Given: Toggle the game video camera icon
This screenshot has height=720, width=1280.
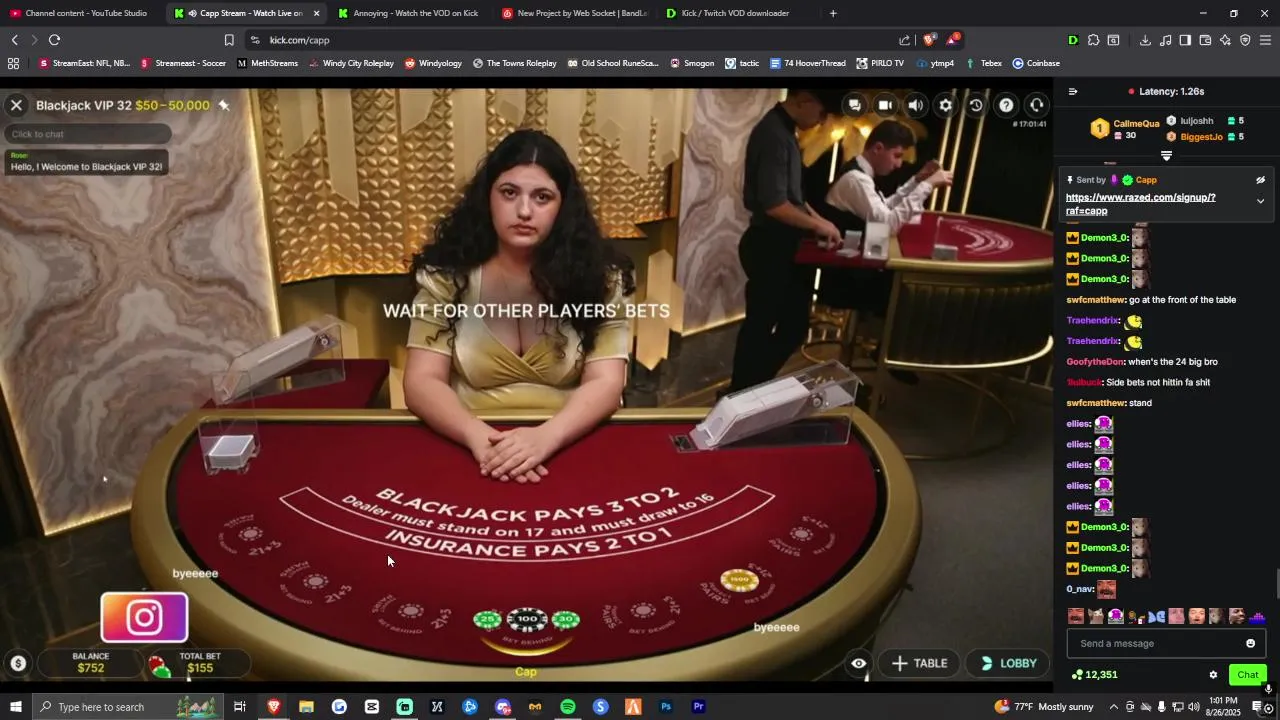Looking at the screenshot, I should (885, 105).
